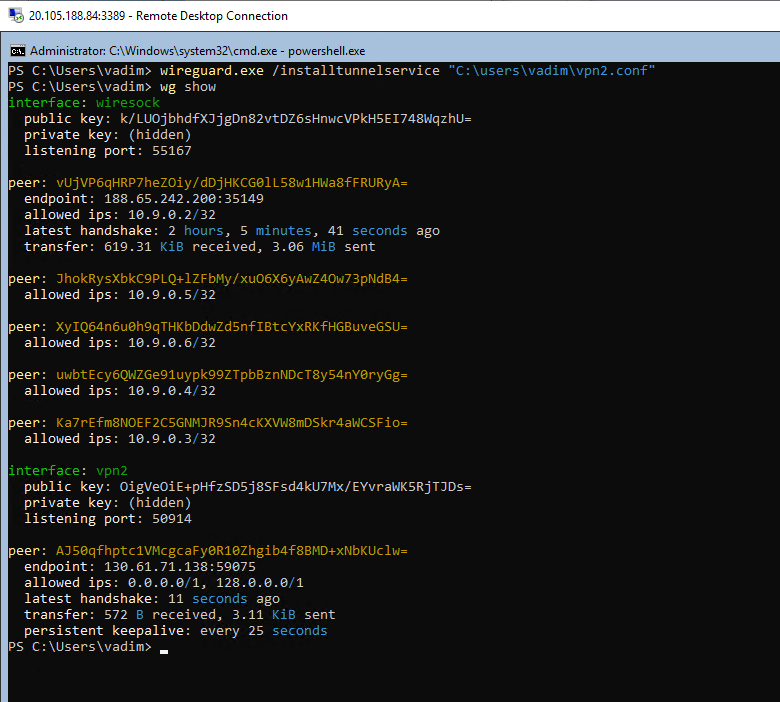The height and width of the screenshot is (702, 780).
Task: Click the cmd.exe icon in console title bar
Action: point(18,51)
